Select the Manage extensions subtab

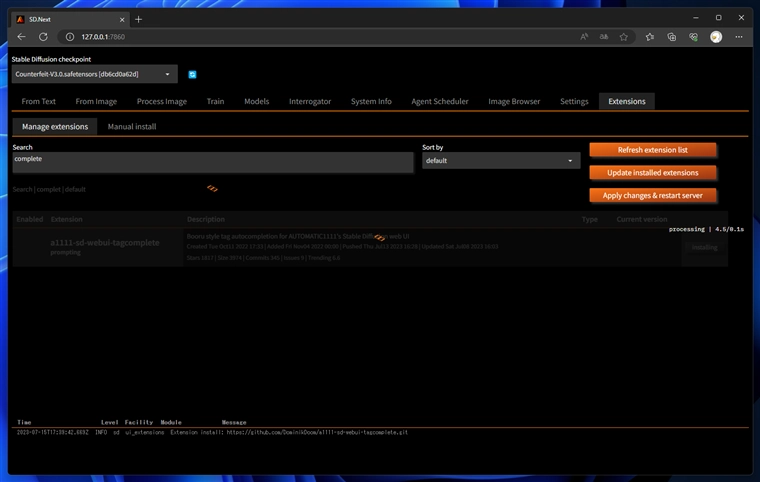[x=55, y=127]
